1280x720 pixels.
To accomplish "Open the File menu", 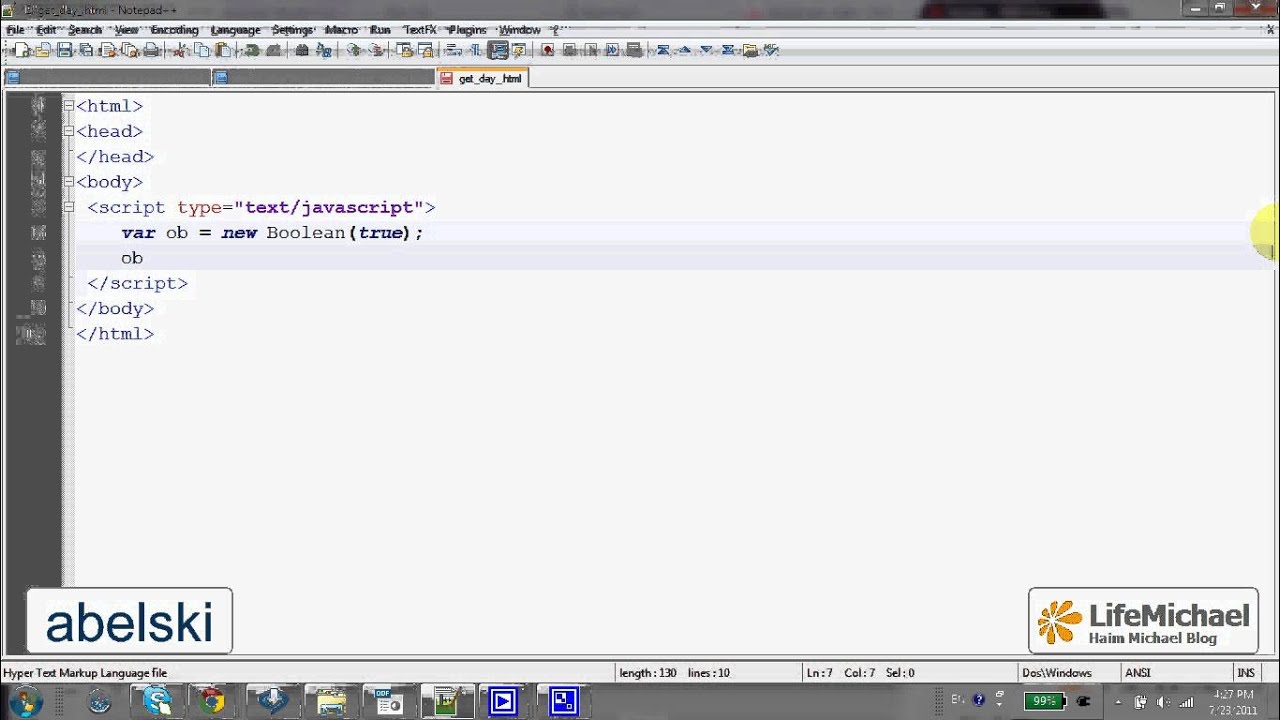I will point(15,30).
